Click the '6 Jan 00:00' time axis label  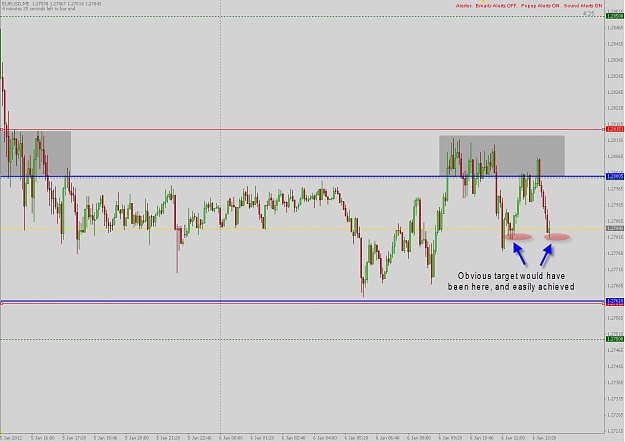[231, 438]
